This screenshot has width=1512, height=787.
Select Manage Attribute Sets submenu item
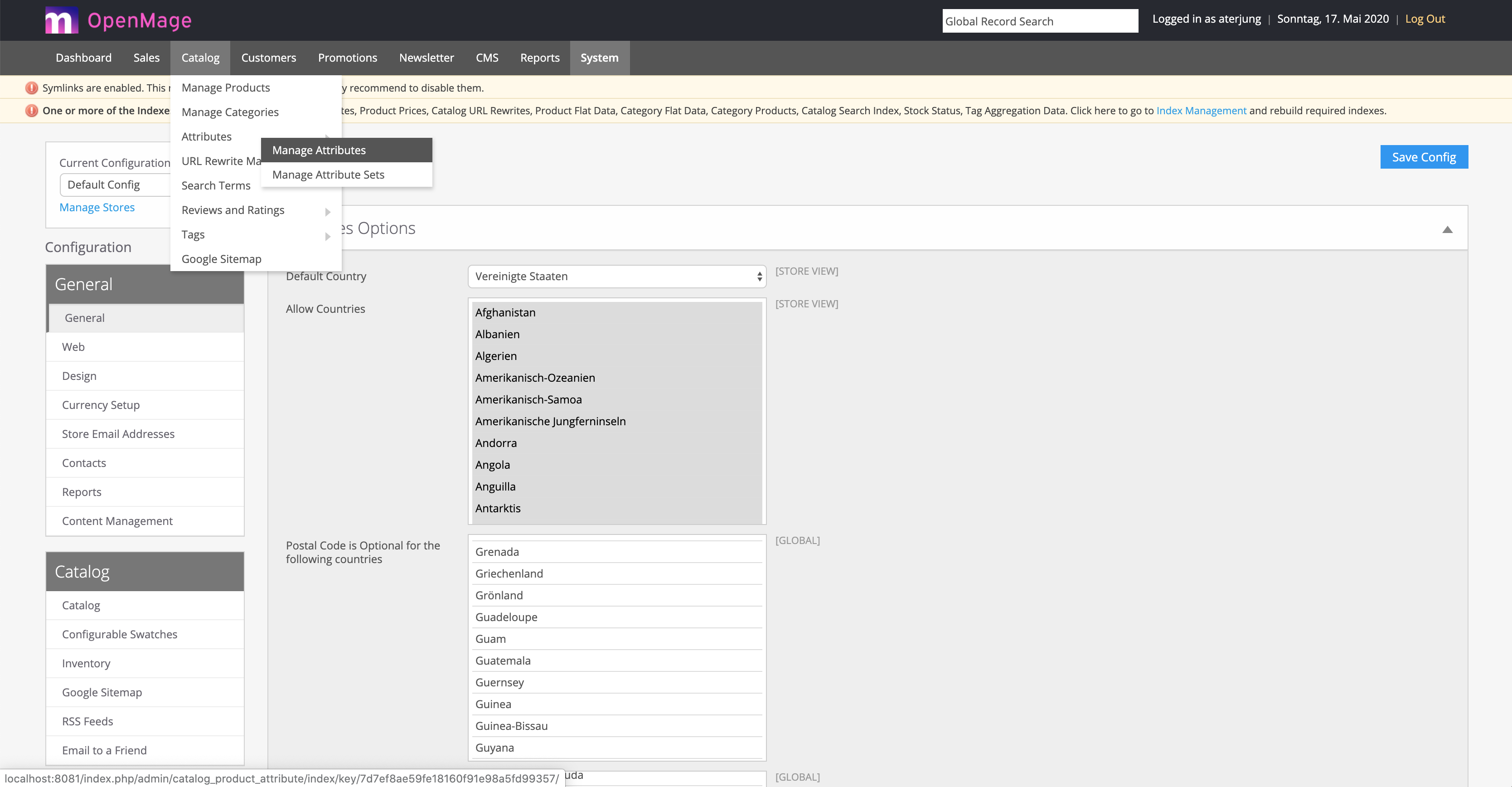[346, 175]
